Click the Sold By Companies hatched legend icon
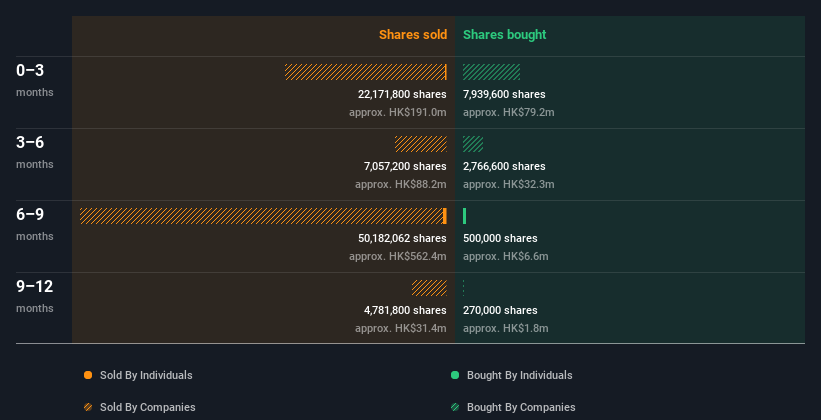 coord(88,407)
